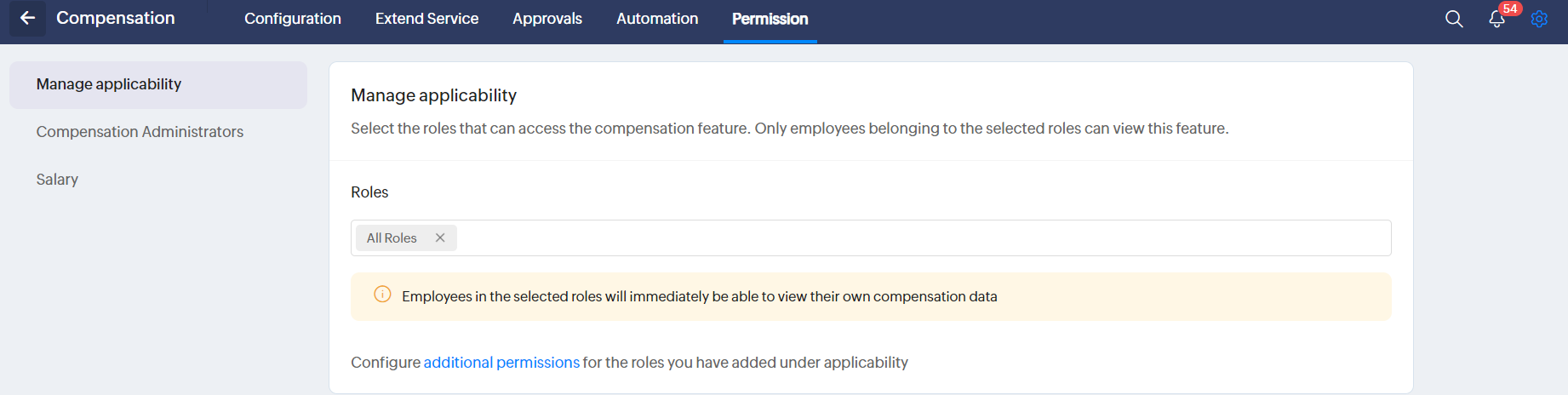This screenshot has width=1568, height=395.
Task: Open the settings gear icon
Action: 1539,19
